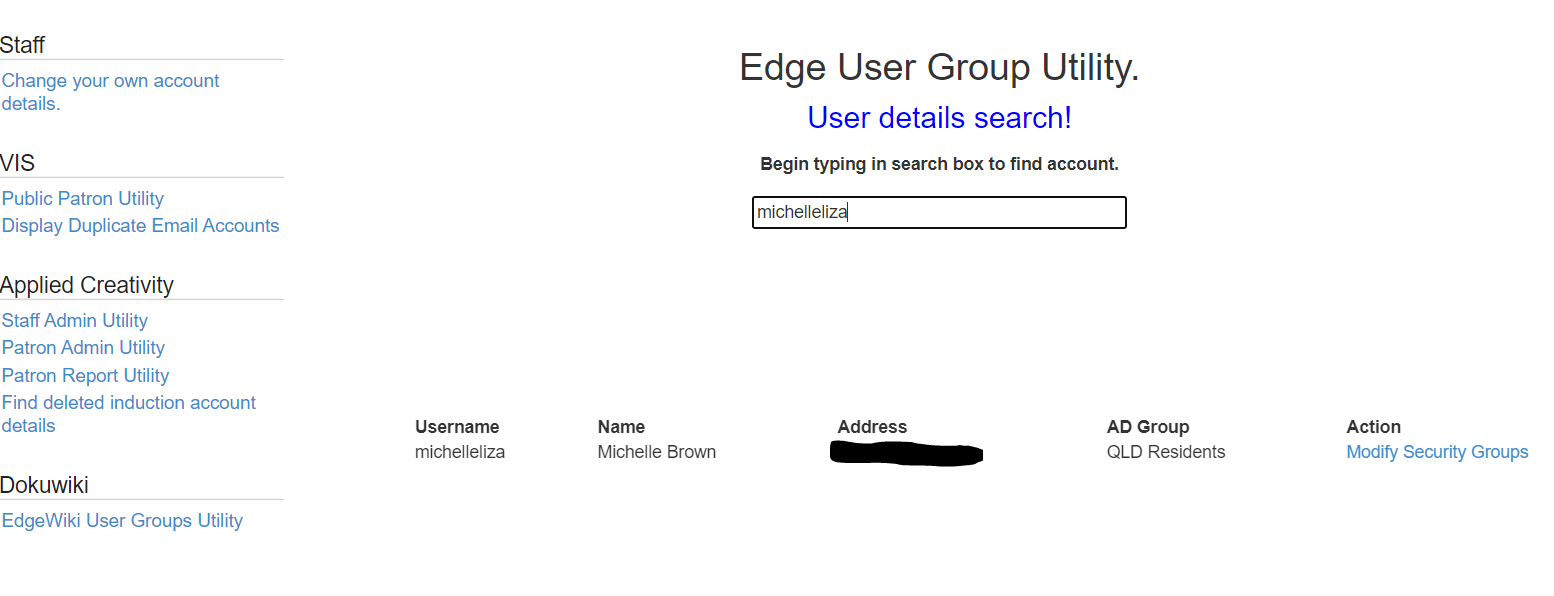Open EdgeWiki User Groups Utility link
Viewport: 1554px width, 596px height.
click(122, 521)
